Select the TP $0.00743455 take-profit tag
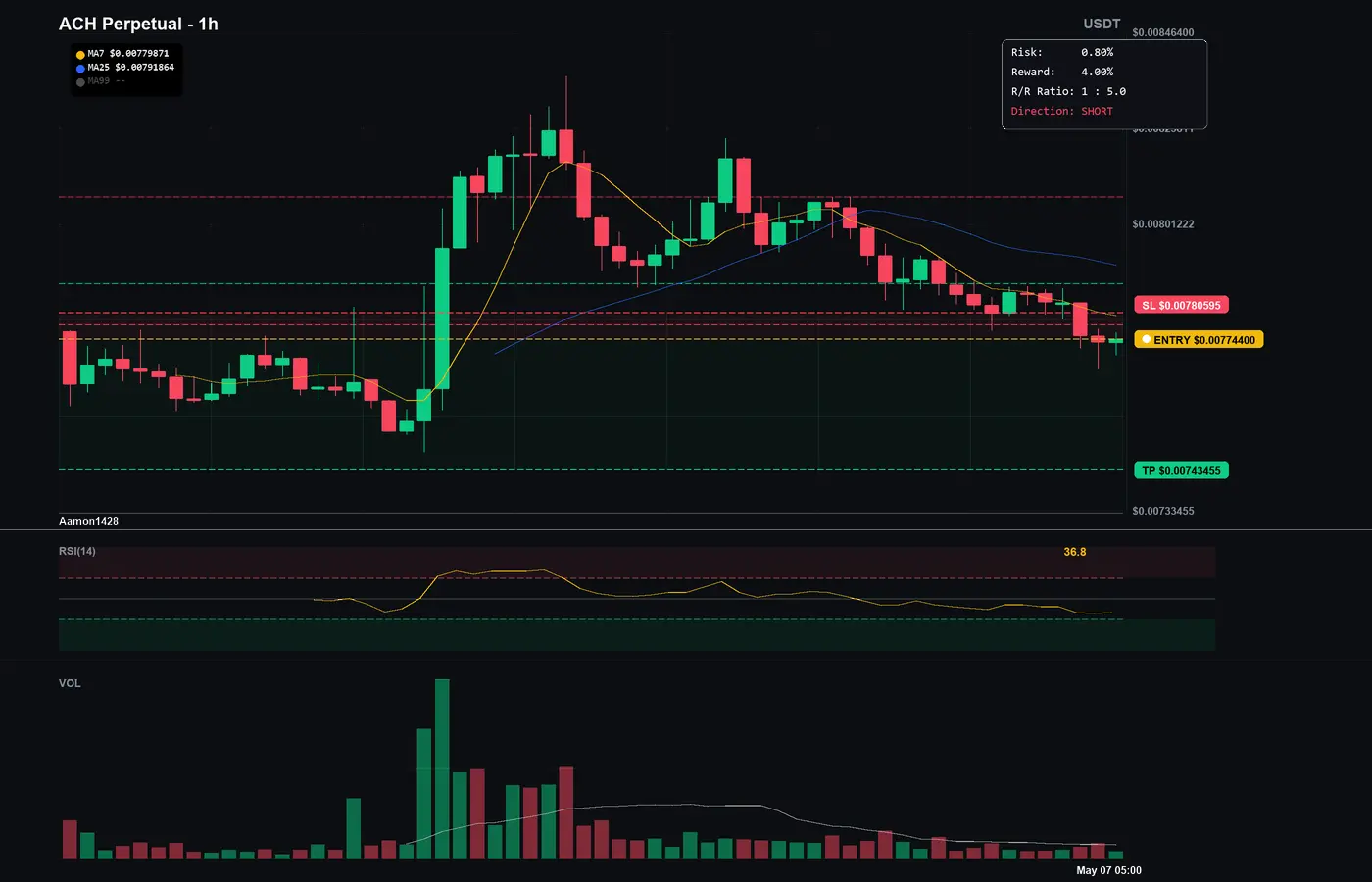The height and width of the screenshot is (882, 1372). (x=1181, y=470)
